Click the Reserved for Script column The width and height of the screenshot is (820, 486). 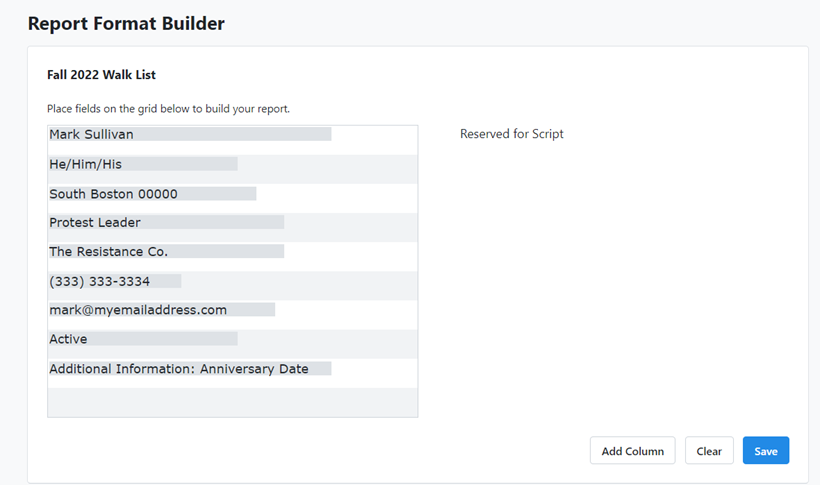click(511, 134)
